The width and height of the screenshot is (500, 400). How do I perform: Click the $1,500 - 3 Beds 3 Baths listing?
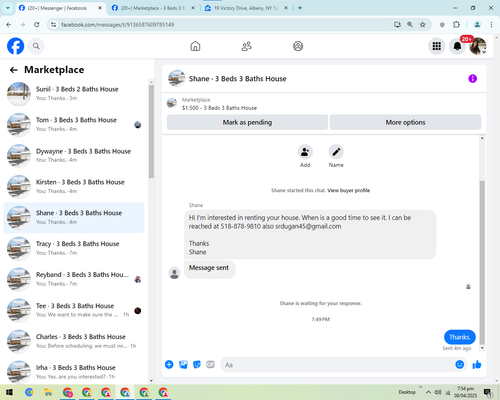tap(219, 108)
